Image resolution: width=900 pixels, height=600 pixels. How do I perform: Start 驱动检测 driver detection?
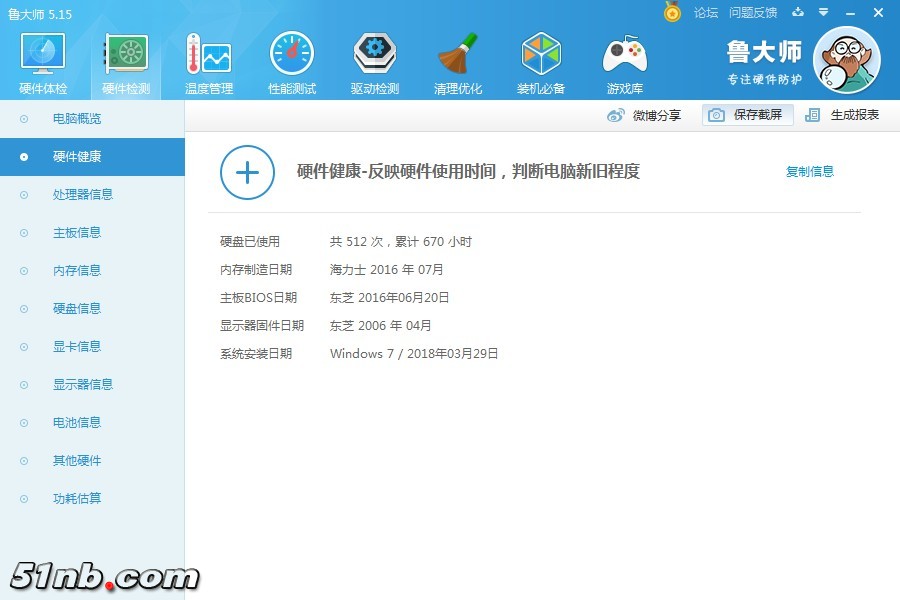click(374, 60)
